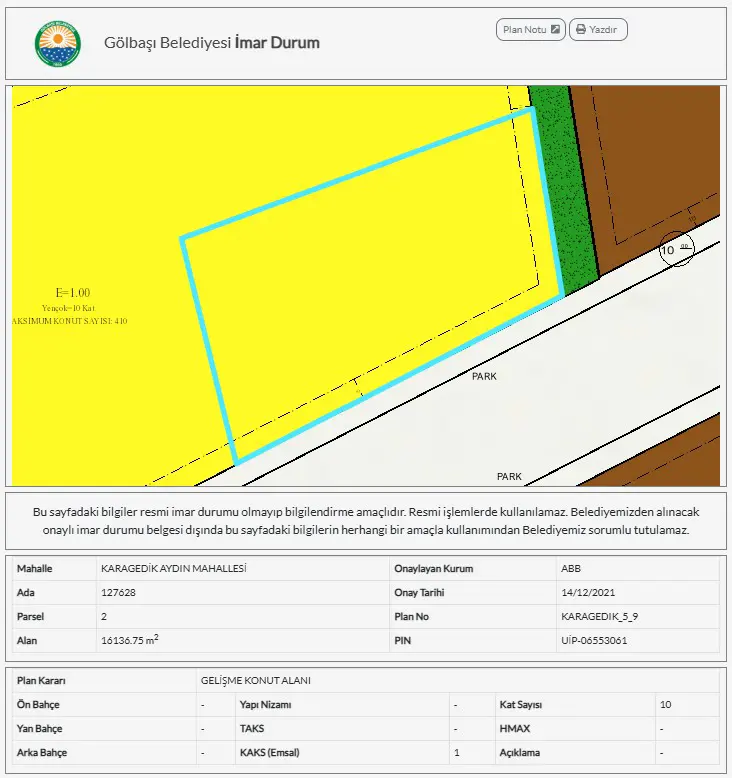
Task: Select the Kat Sayısı value 10
Action: (x=665, y=705)
